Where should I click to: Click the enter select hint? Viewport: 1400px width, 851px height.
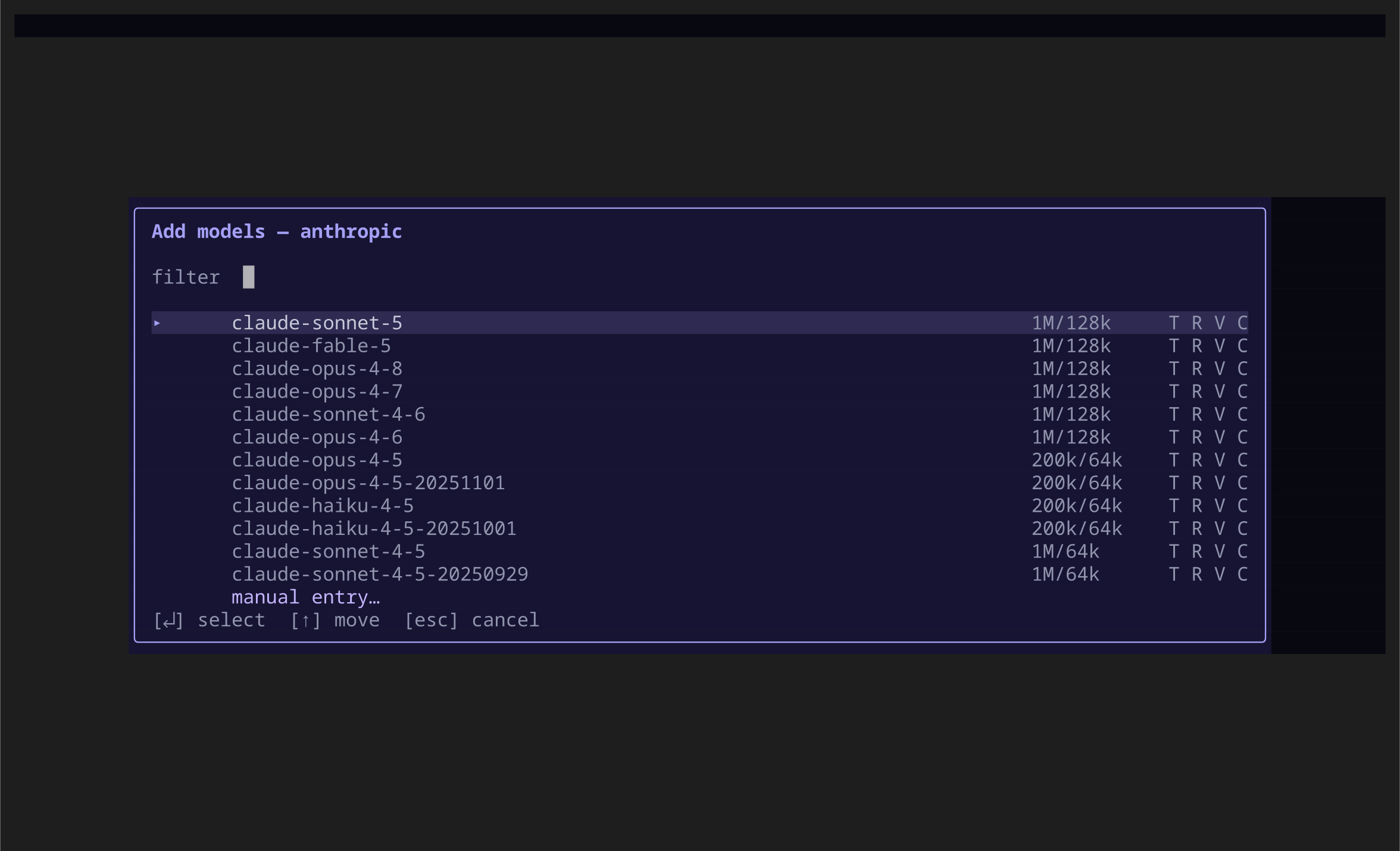(209, 620)
